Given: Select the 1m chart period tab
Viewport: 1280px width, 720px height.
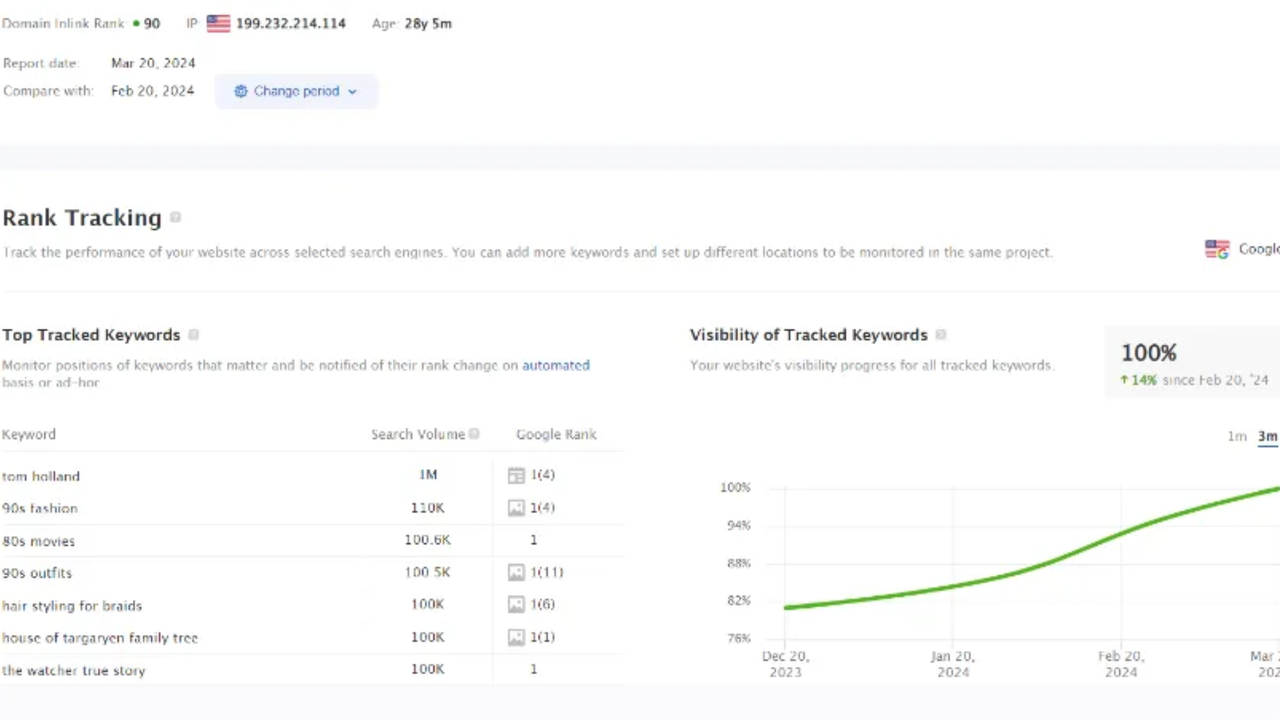Looking at the screenshot, I should click(1237, 436).
